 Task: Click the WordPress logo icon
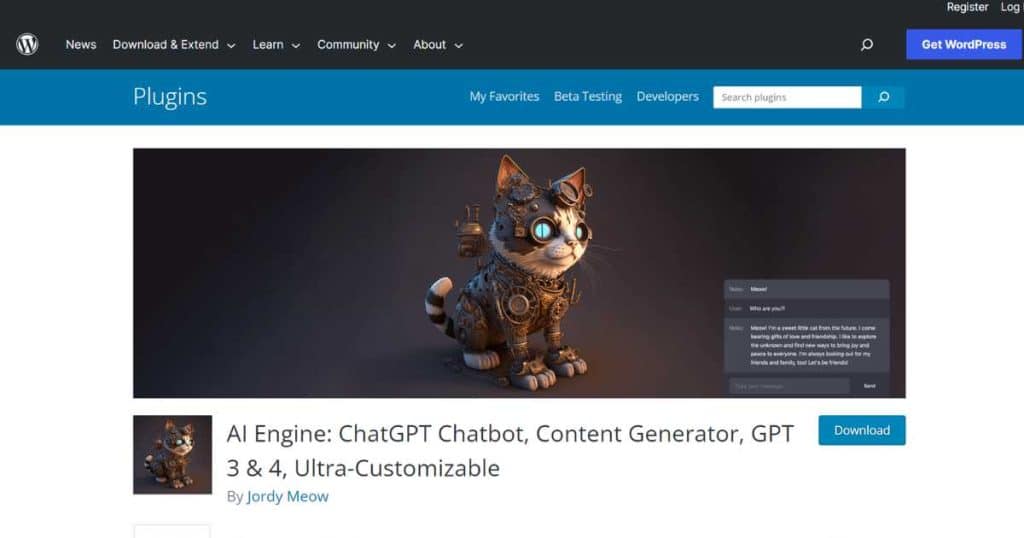(27, 44)
